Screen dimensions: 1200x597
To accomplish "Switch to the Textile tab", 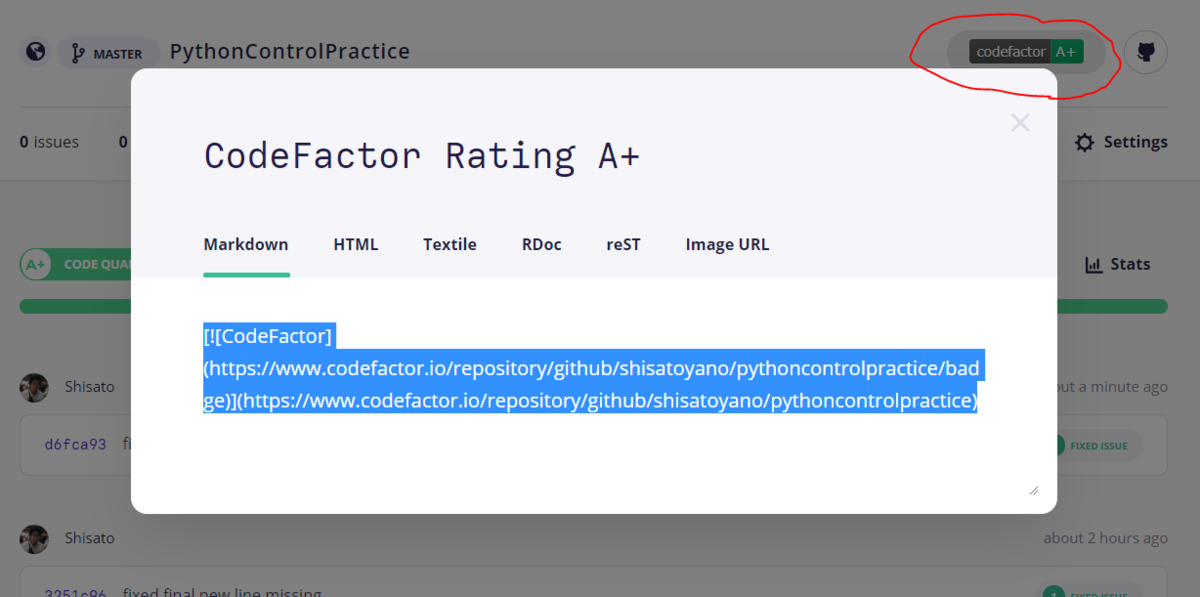I will tap(449, 245).
